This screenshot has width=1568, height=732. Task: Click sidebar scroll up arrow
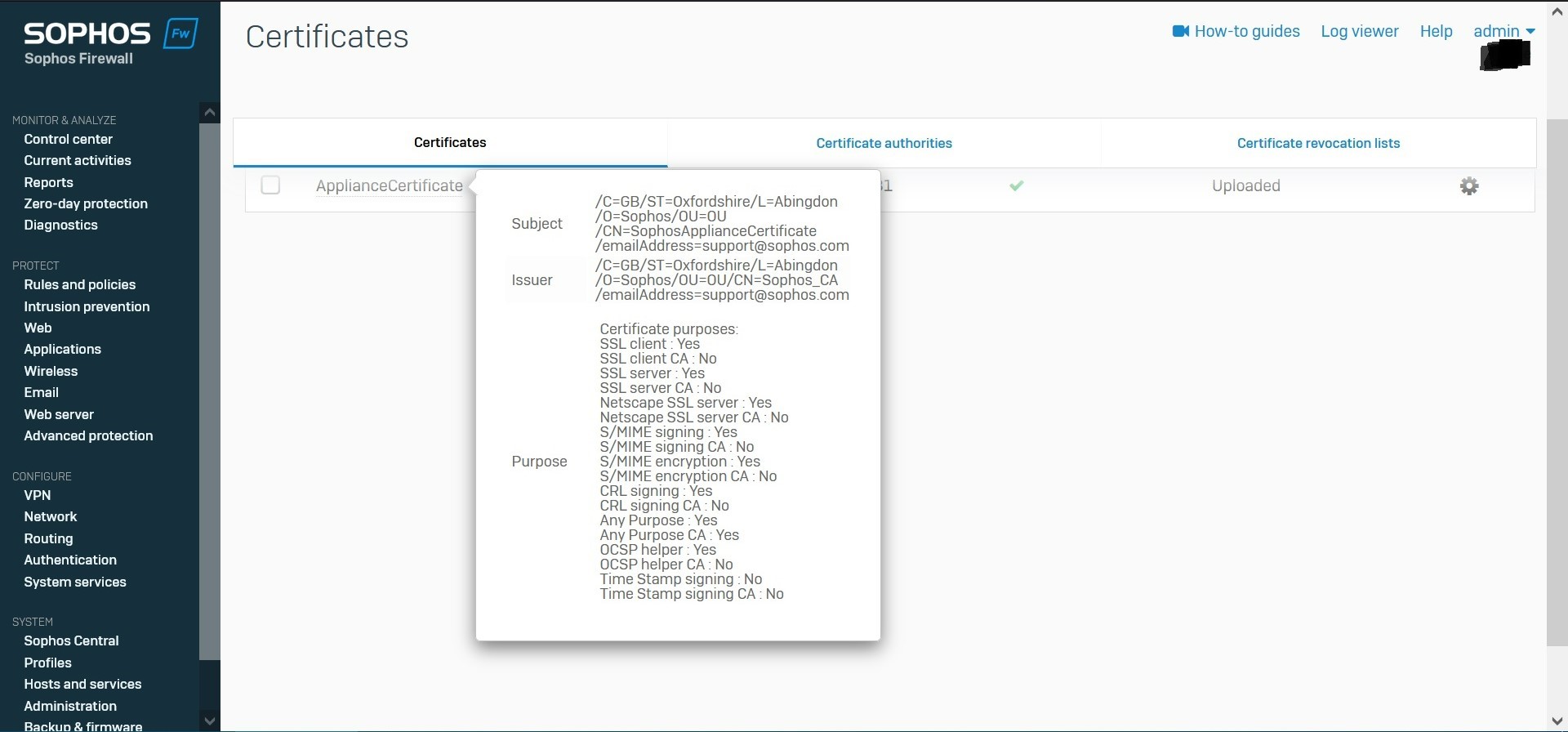[210, 113]
